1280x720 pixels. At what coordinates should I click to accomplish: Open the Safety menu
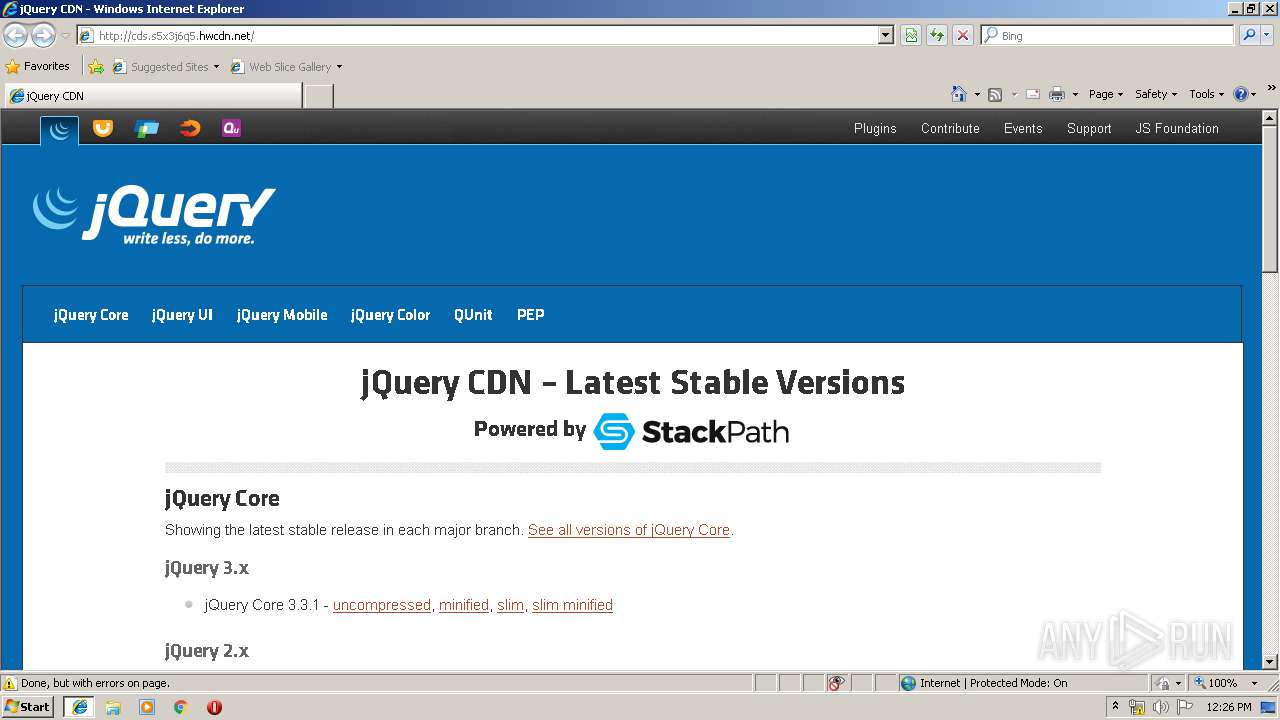1156,94
